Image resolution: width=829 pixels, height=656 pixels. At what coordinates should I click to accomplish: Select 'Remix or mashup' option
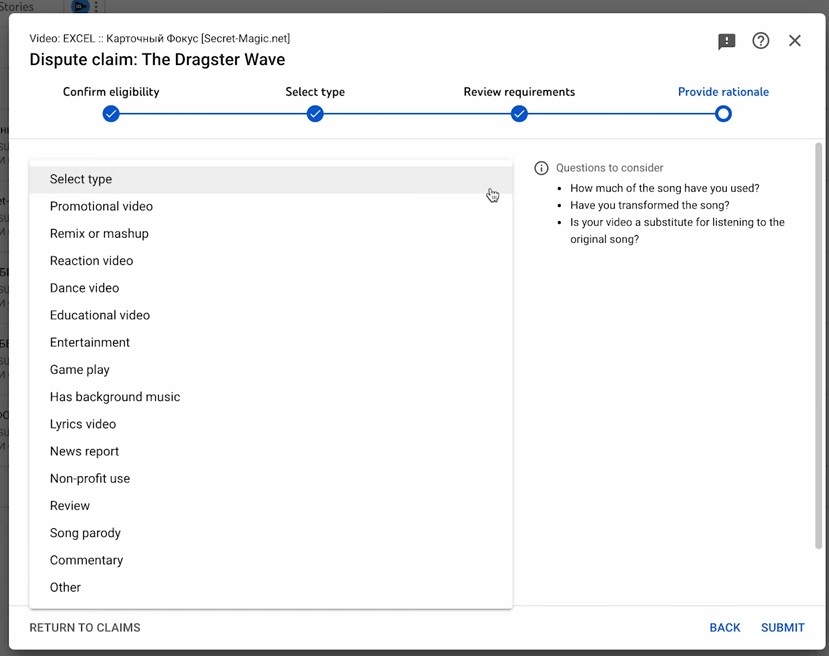point(271,234)
